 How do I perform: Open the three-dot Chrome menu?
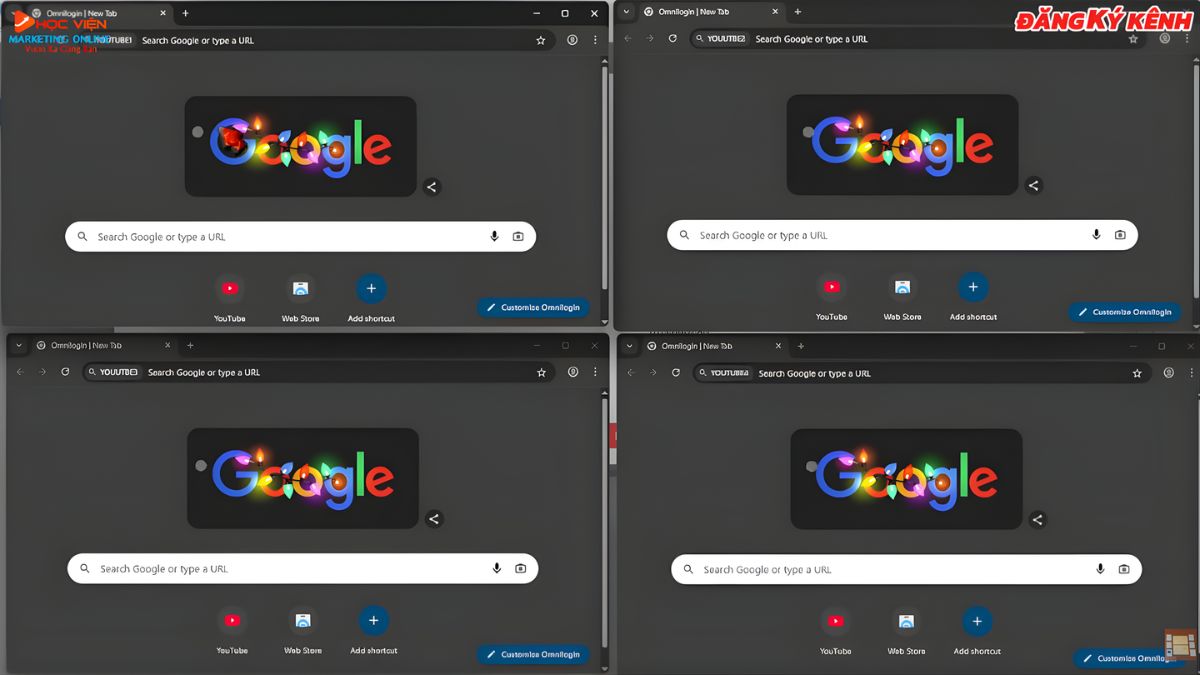[595, 40]
